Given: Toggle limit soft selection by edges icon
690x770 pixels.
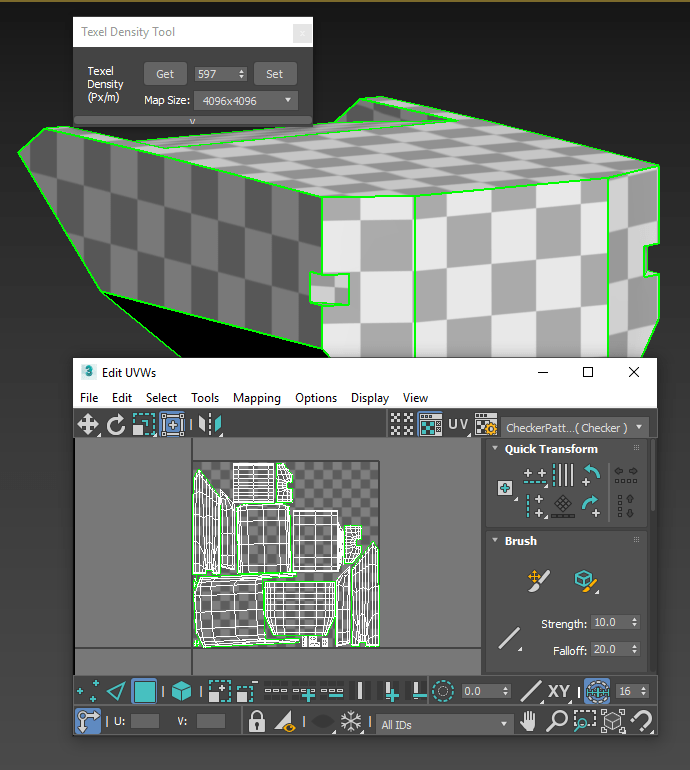Looking at the screenshot, I should pos(597,691).
